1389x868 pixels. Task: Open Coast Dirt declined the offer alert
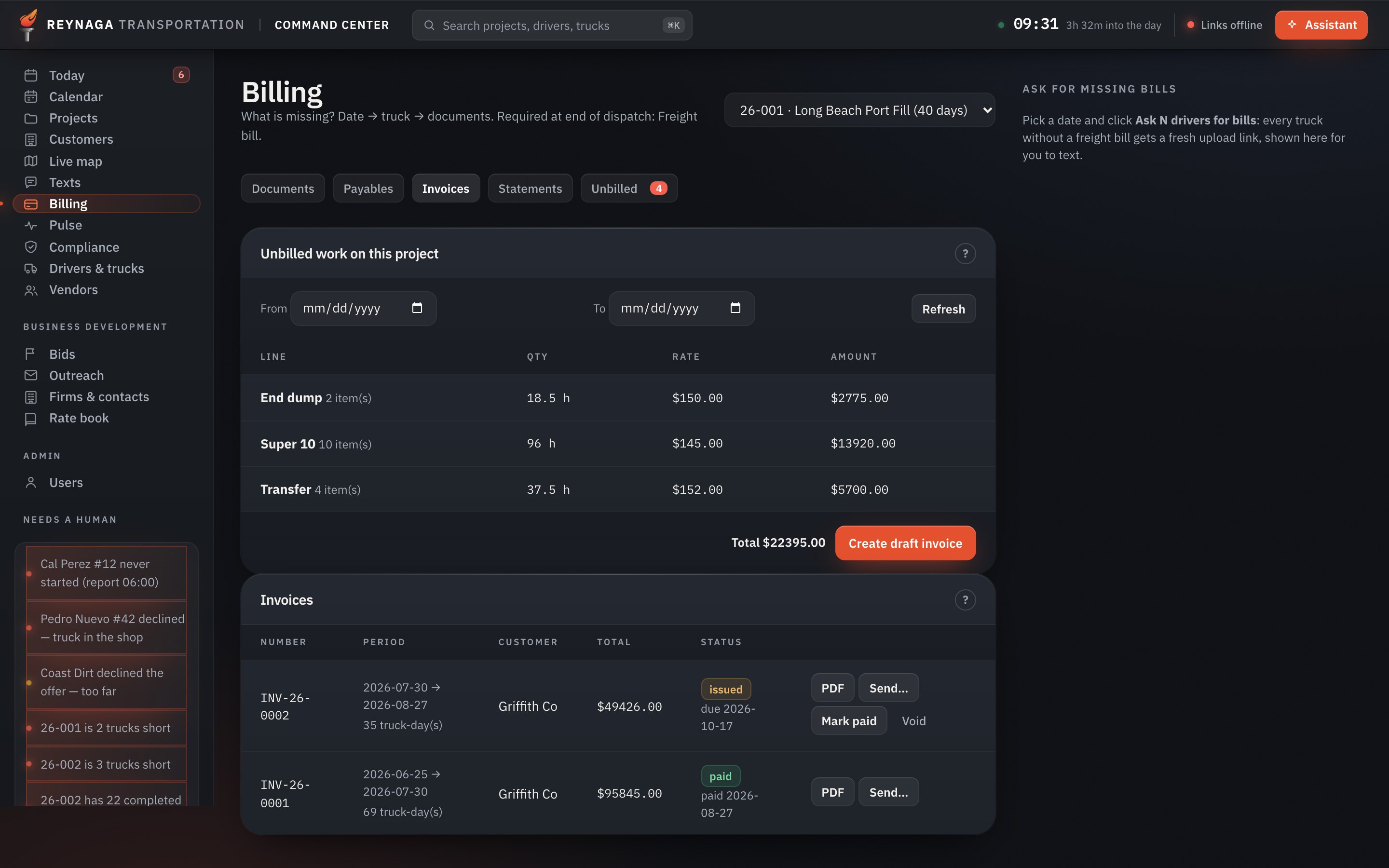[x=106, y=682]
